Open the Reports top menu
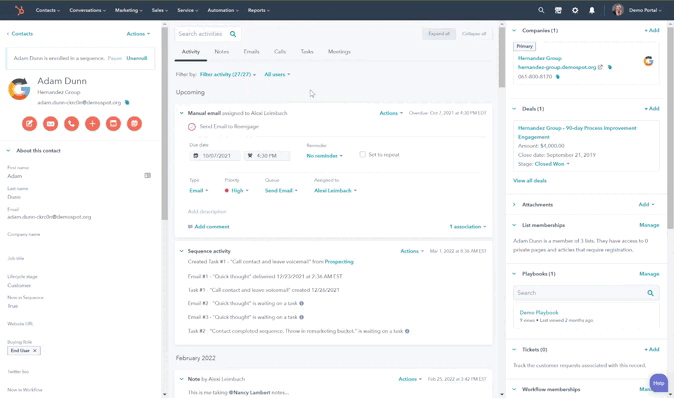 pos(259,10)
